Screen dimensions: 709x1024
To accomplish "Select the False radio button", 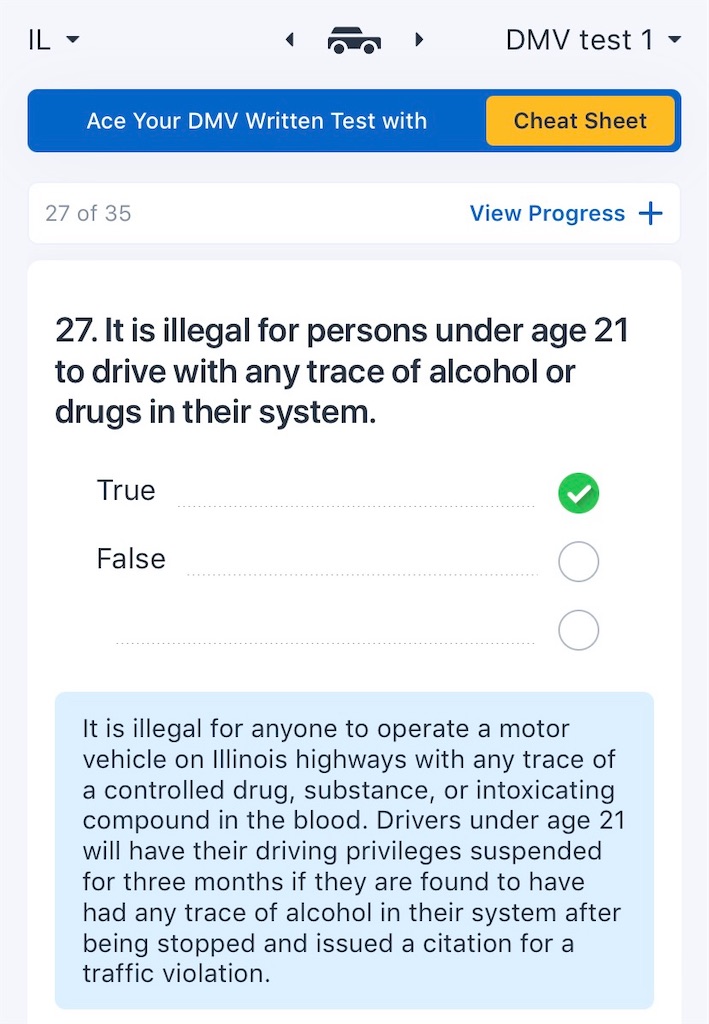I will pos(578,562).
